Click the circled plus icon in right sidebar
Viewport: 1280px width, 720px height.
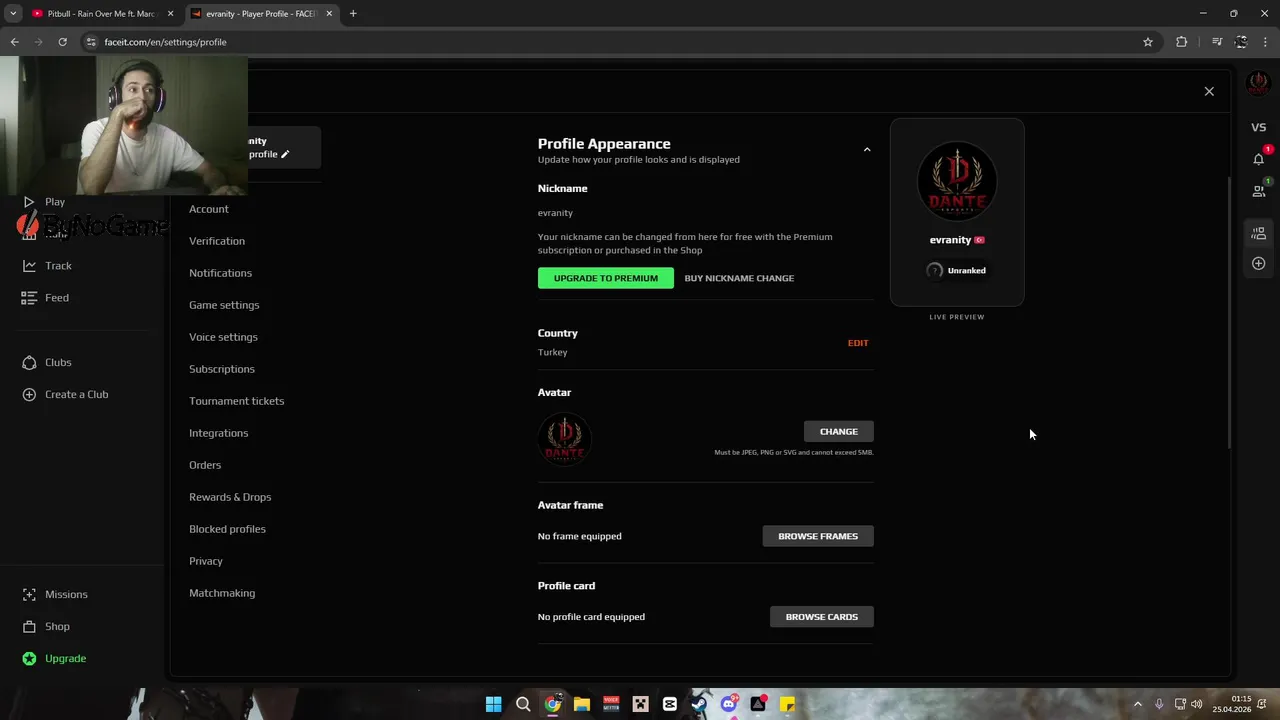point(1259,263)
